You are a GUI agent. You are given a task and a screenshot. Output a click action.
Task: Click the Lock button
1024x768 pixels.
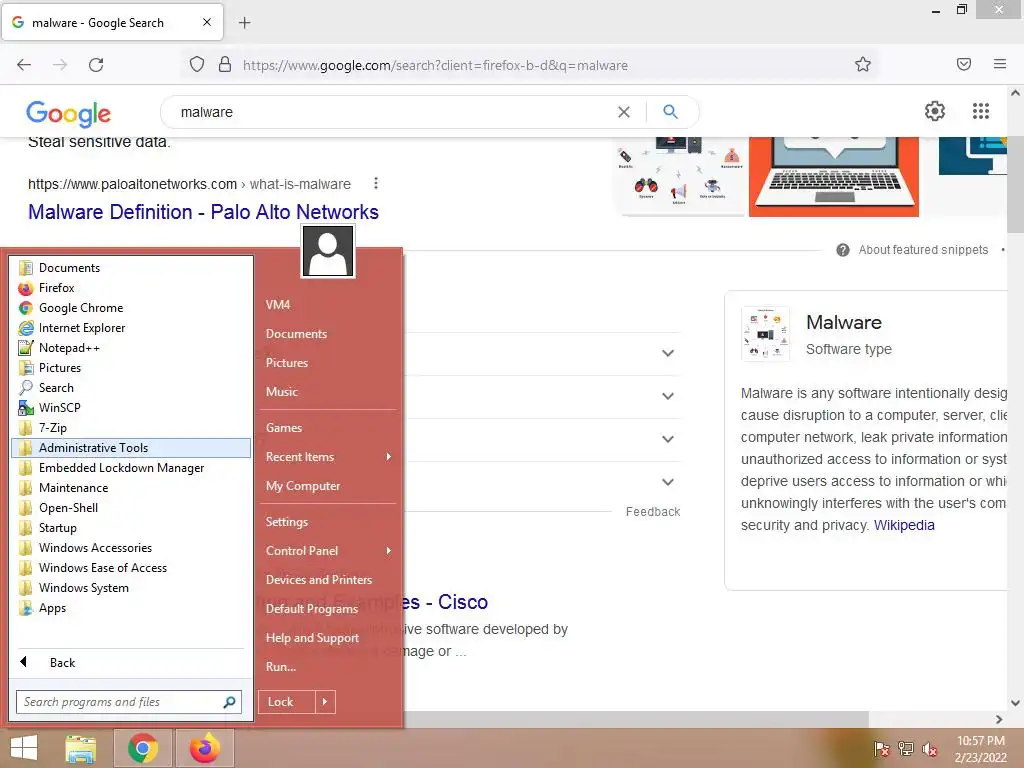pyautogui.click(x=287, y=702)
